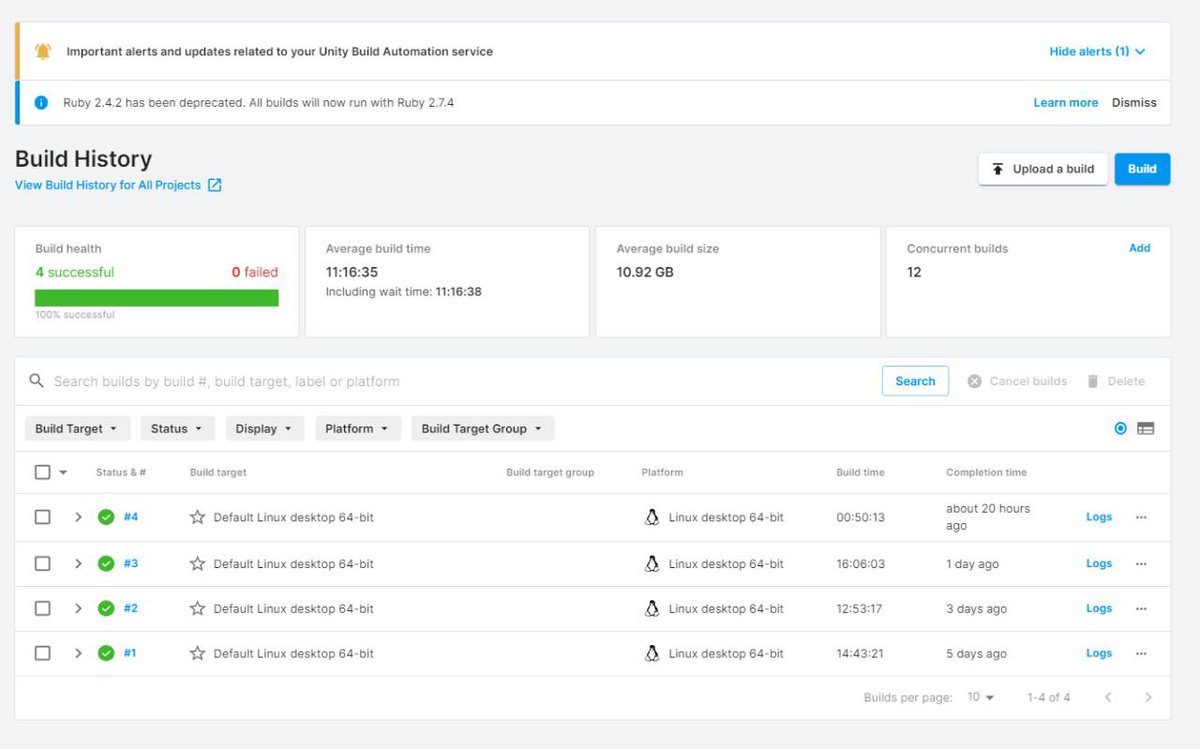The height and width of the screenshot is (749, 1200).
Task: Open the Status filter dropdown
Action: pos(177,428)
